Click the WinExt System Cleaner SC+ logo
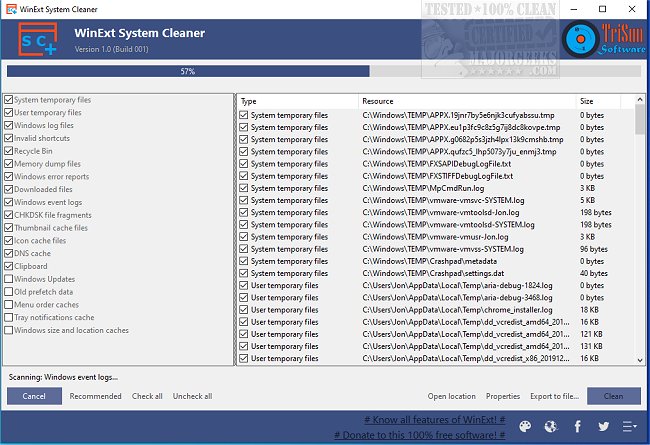Viewport: 650px width, 445px height. [38, 39]
